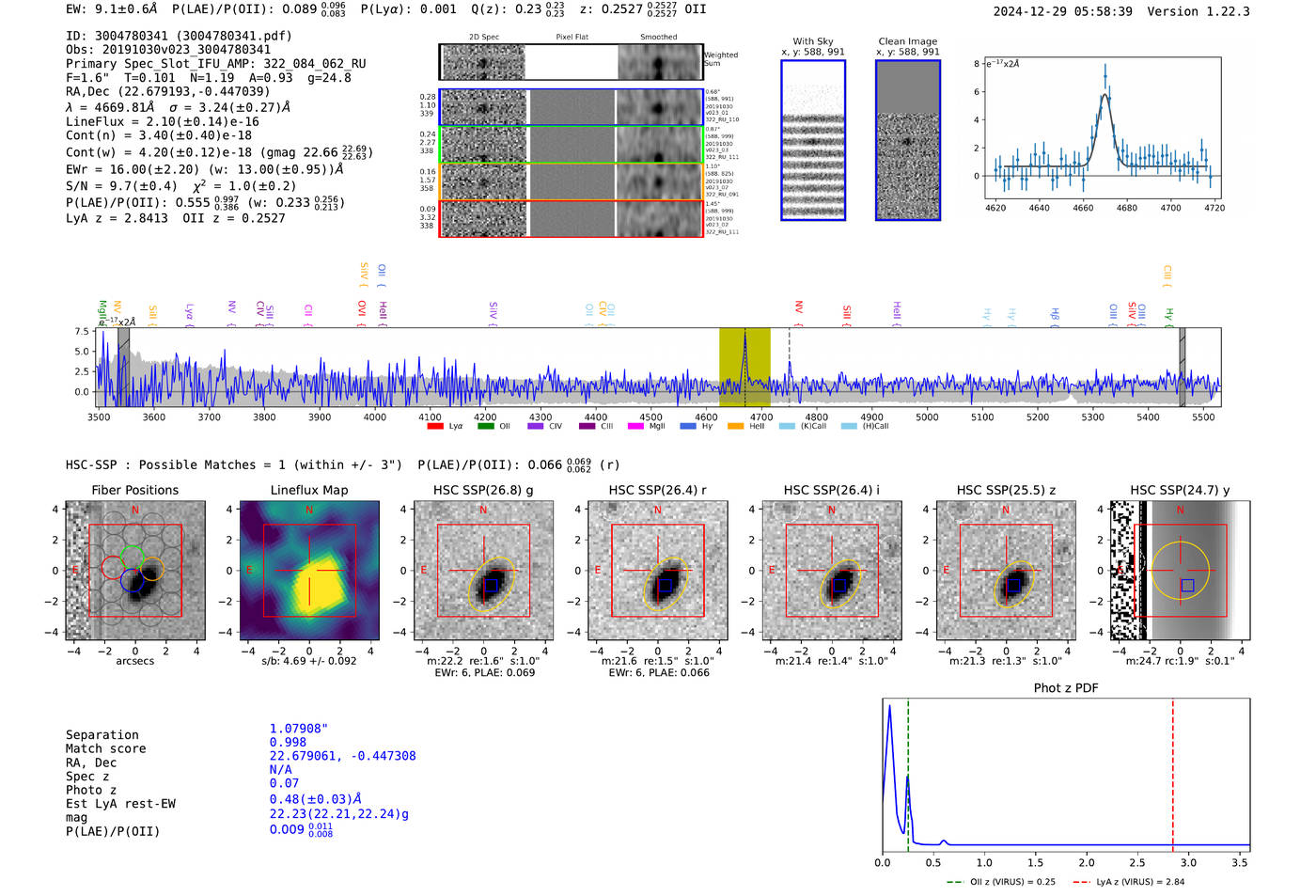Viewport: 1316px width, 896px height.
Task: Click the timestamp 2024-12-29 05:58:39
Action: [1063, 11]
